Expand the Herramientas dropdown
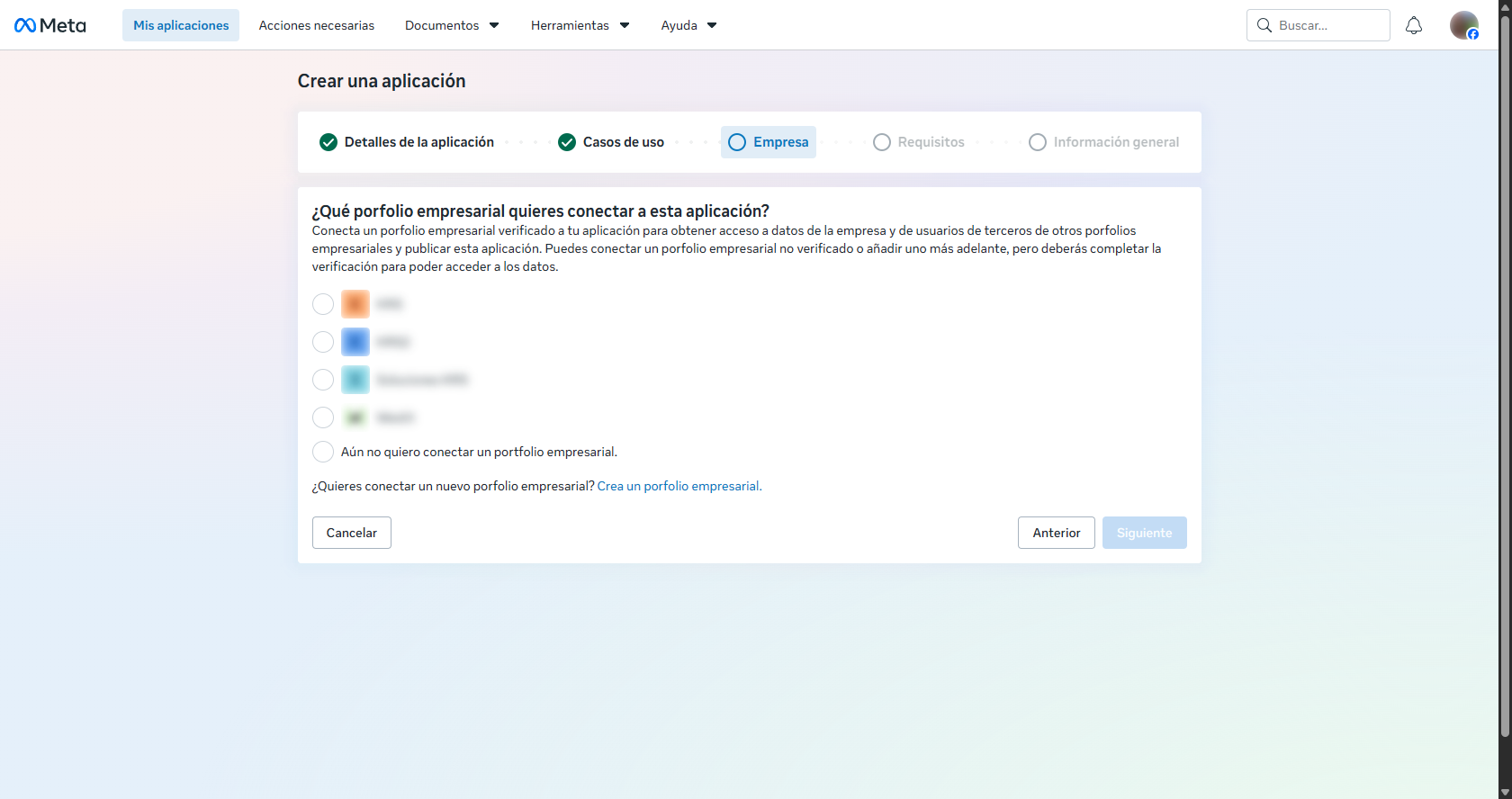 pos(580,25)
